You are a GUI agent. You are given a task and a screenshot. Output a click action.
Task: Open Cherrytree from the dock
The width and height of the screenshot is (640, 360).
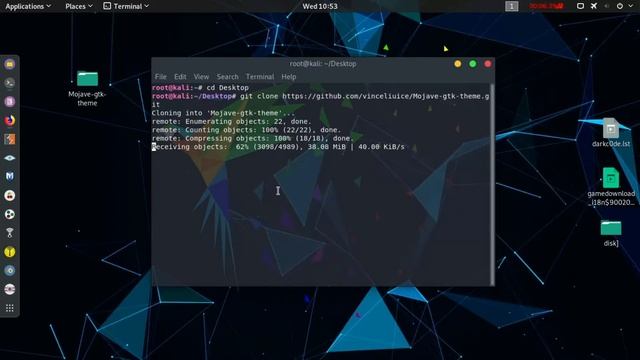coord(10,196)
